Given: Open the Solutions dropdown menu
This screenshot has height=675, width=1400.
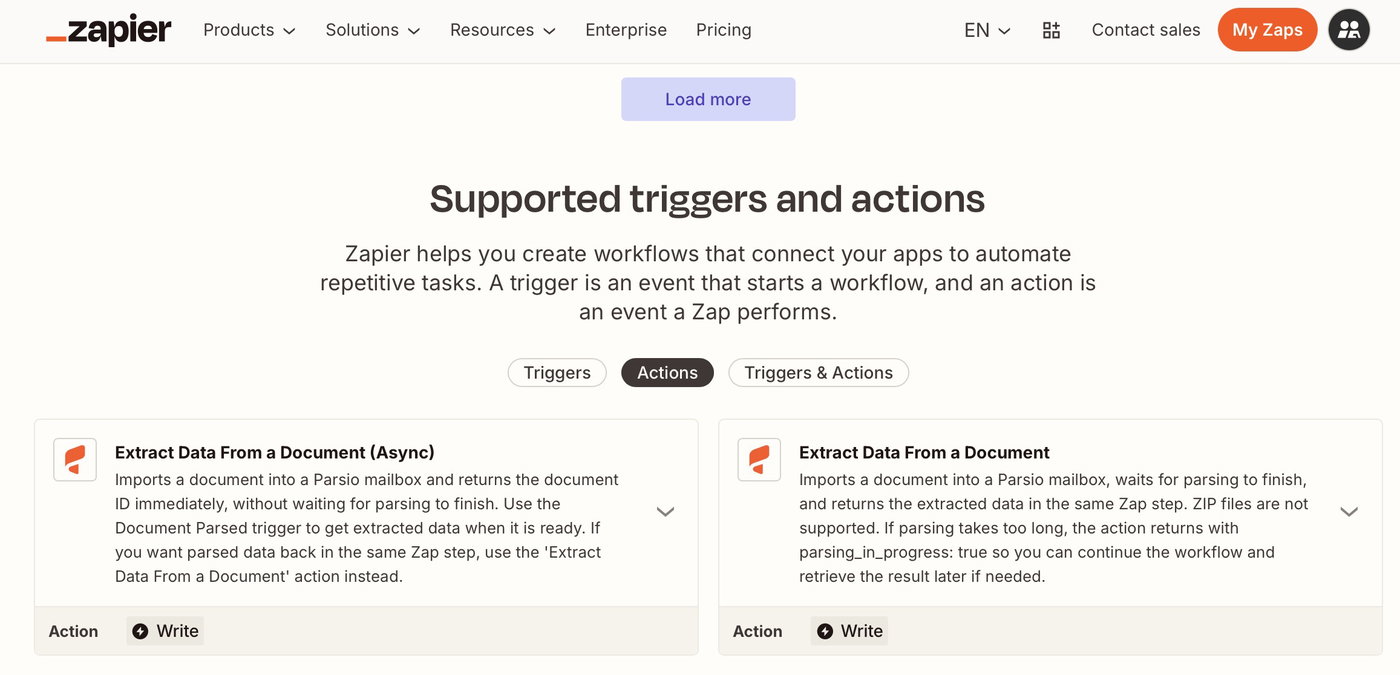Looking at the screenshot, I should coord(373,30).
